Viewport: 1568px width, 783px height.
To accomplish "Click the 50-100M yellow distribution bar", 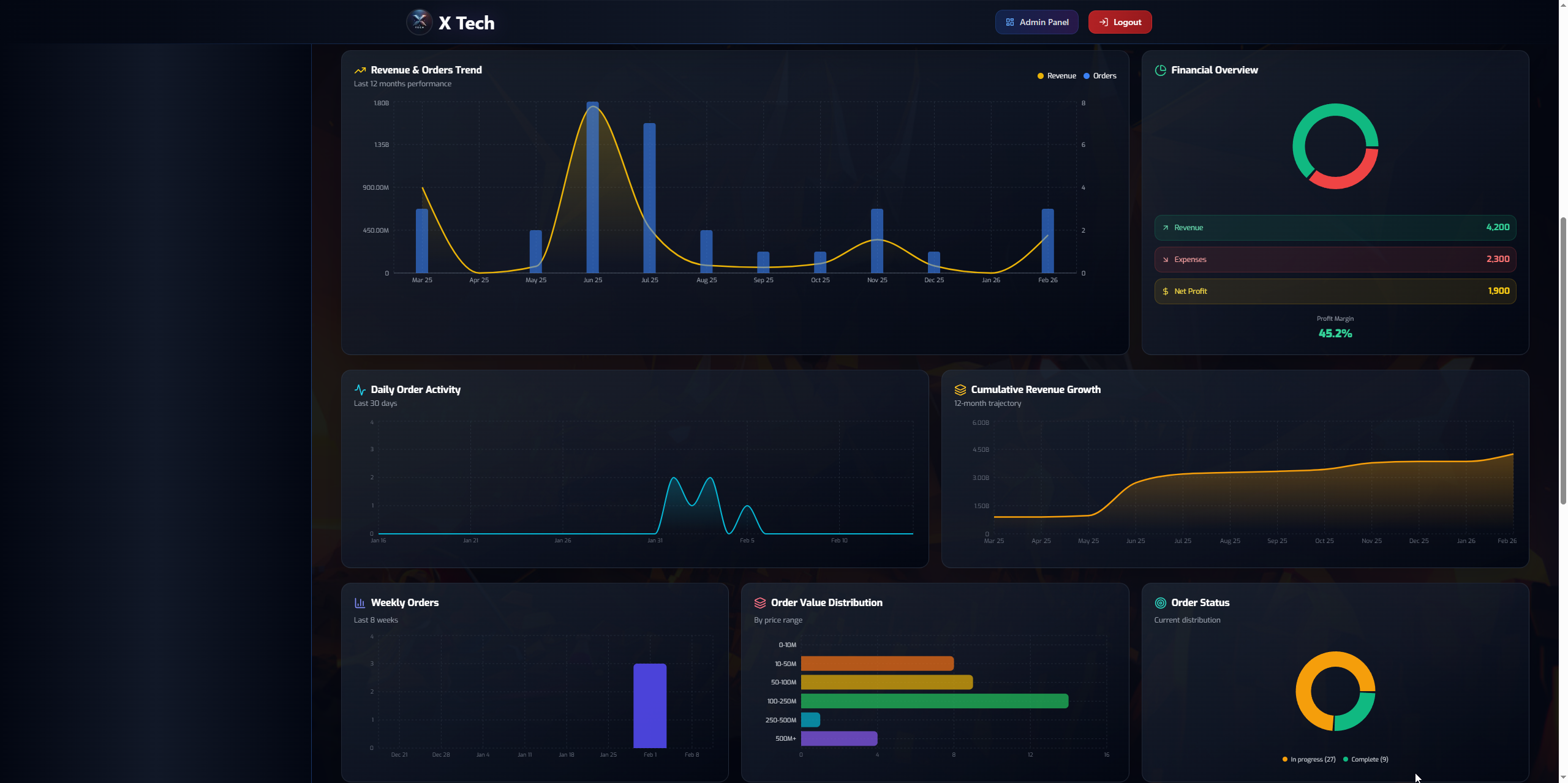I will point(887,682).
